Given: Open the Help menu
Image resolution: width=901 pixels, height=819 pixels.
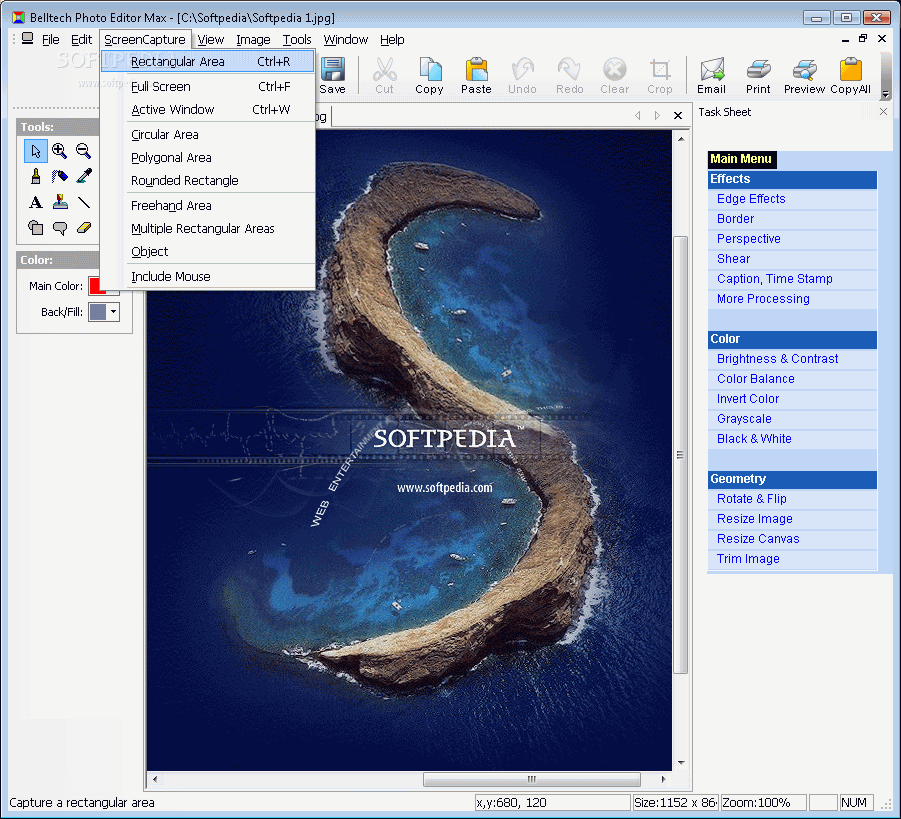Looking at the screenshot, I should 392,40.
